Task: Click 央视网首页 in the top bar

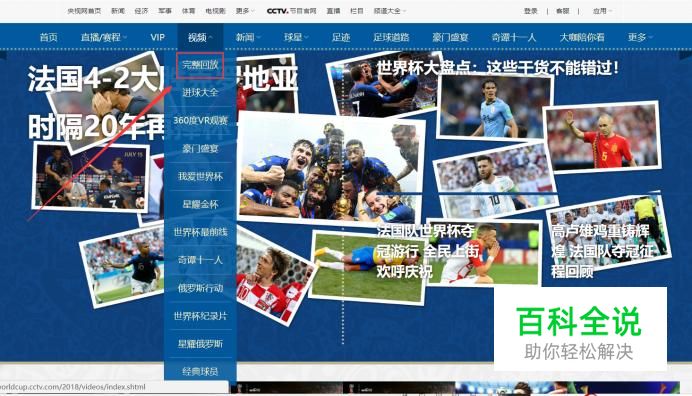Action: 84,11
